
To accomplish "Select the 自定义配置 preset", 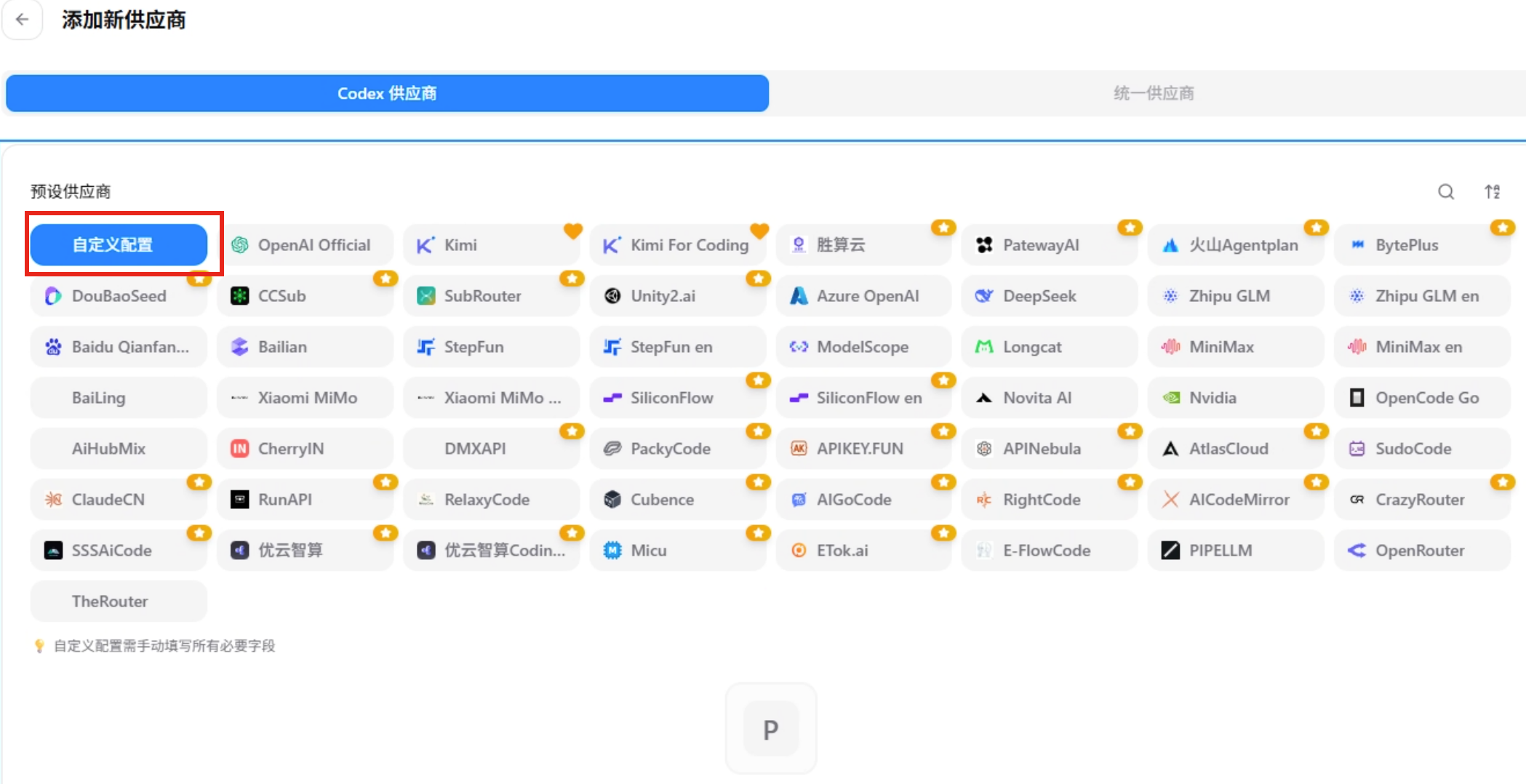I will (119, 244).
